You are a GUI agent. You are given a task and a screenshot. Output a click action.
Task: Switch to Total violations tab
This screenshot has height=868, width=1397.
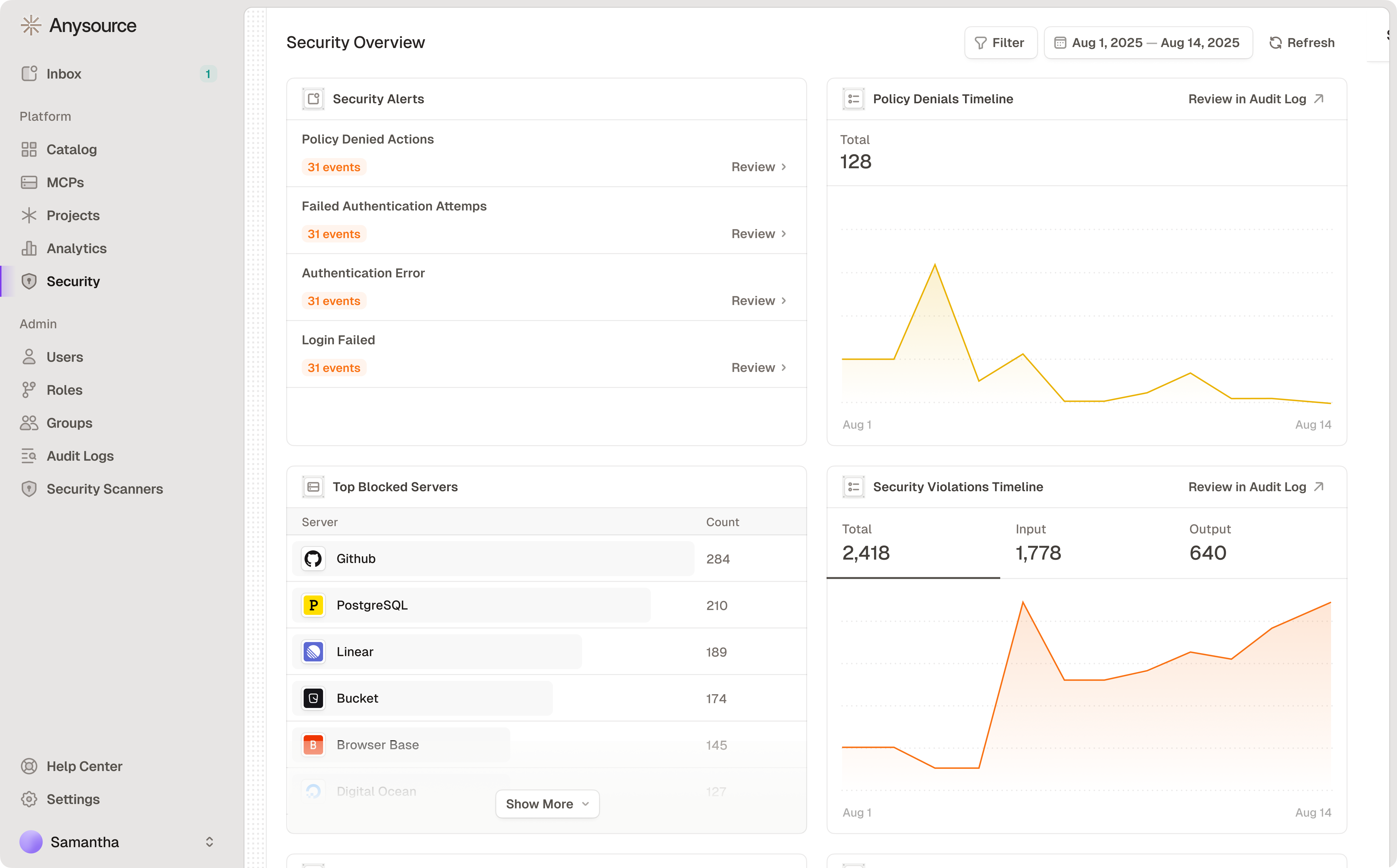[x=865, y=543]
